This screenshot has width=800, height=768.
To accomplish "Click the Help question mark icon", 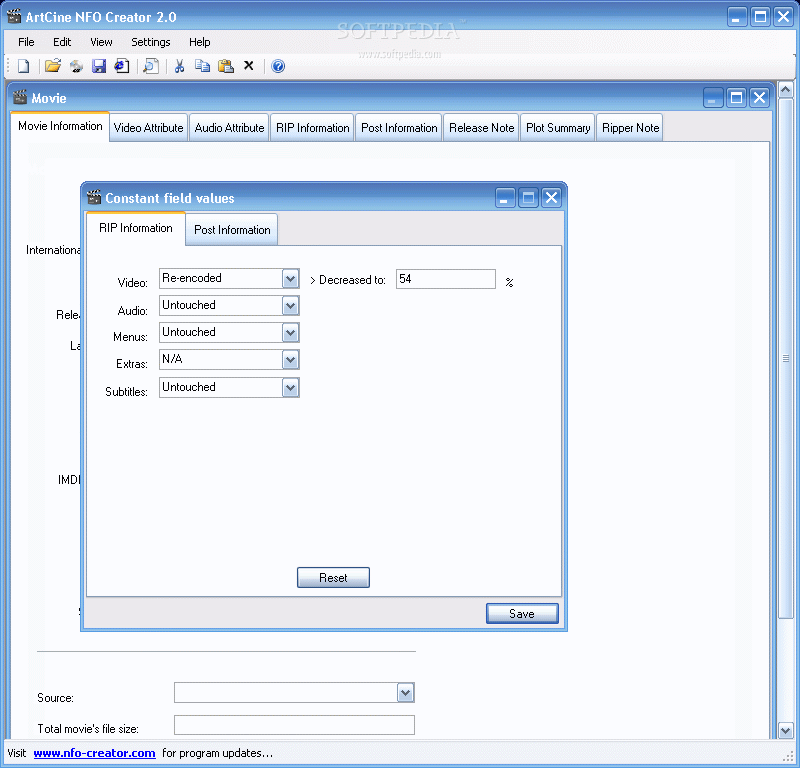I will 278,66.
